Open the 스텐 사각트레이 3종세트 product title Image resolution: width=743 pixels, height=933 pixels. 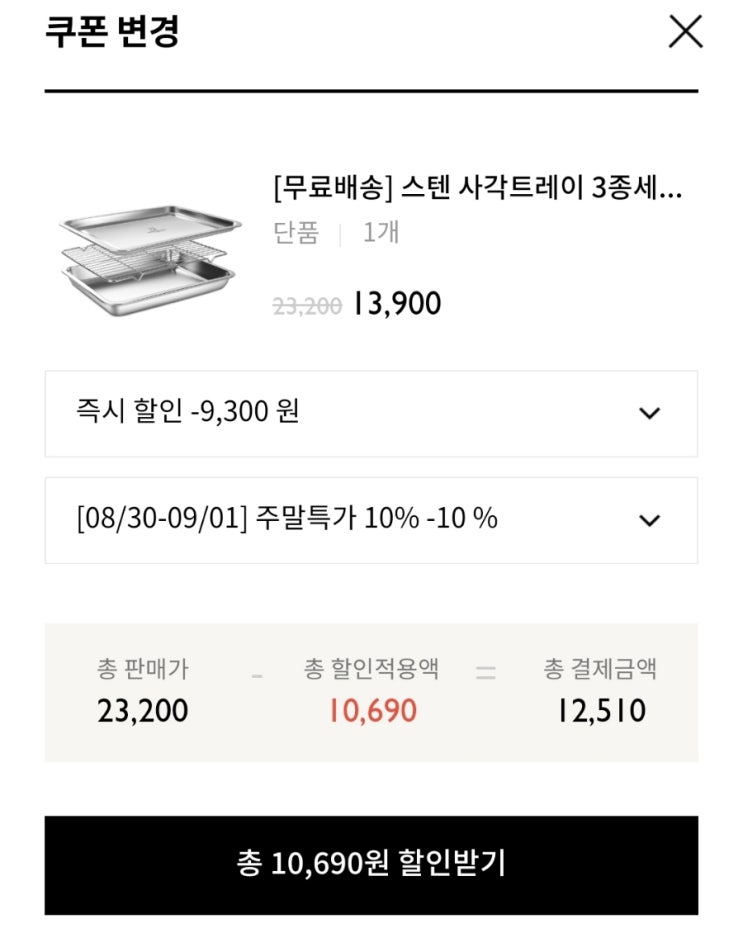(477, 187)
